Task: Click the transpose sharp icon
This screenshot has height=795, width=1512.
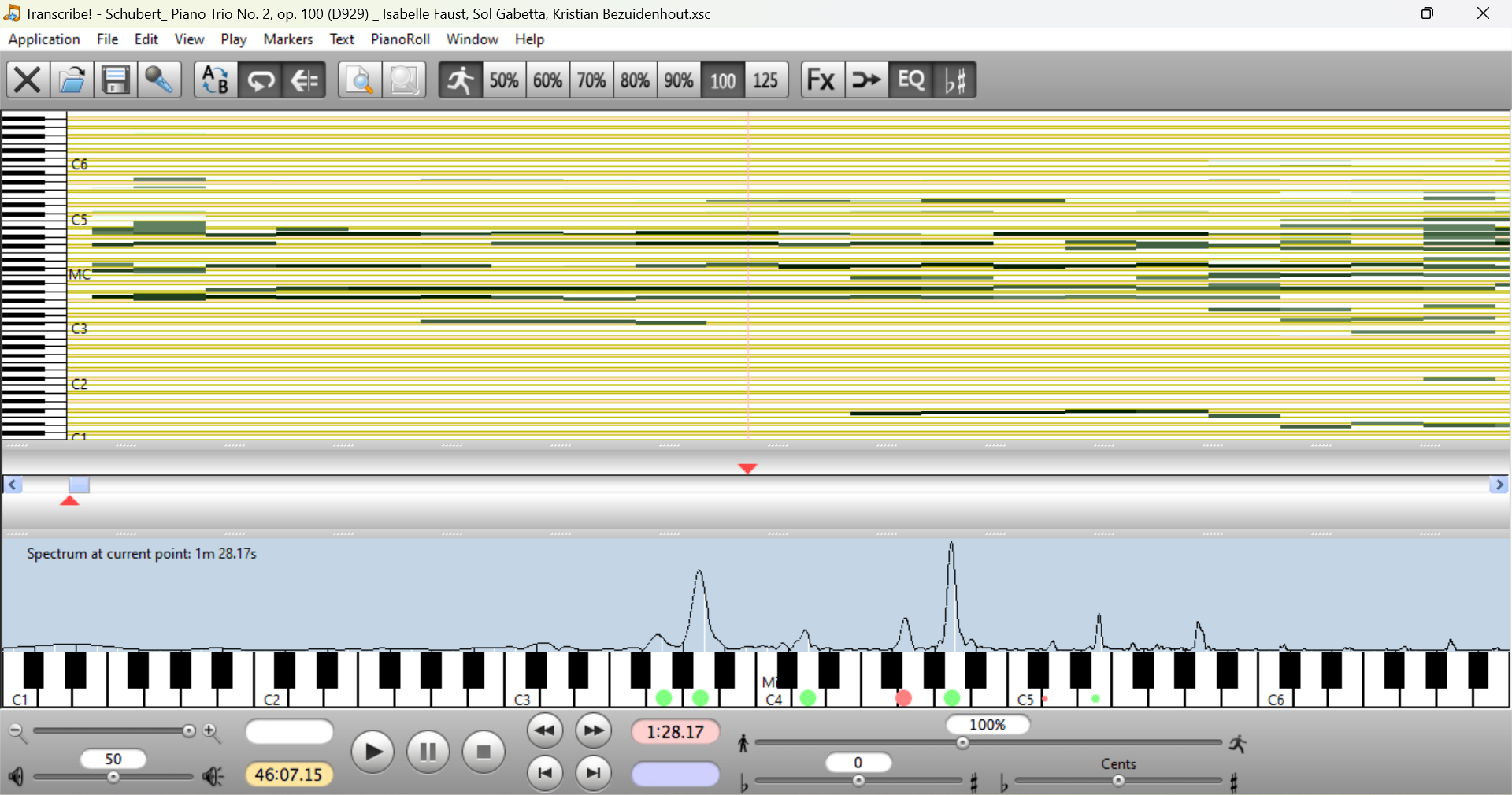Action: pos(974,782)
